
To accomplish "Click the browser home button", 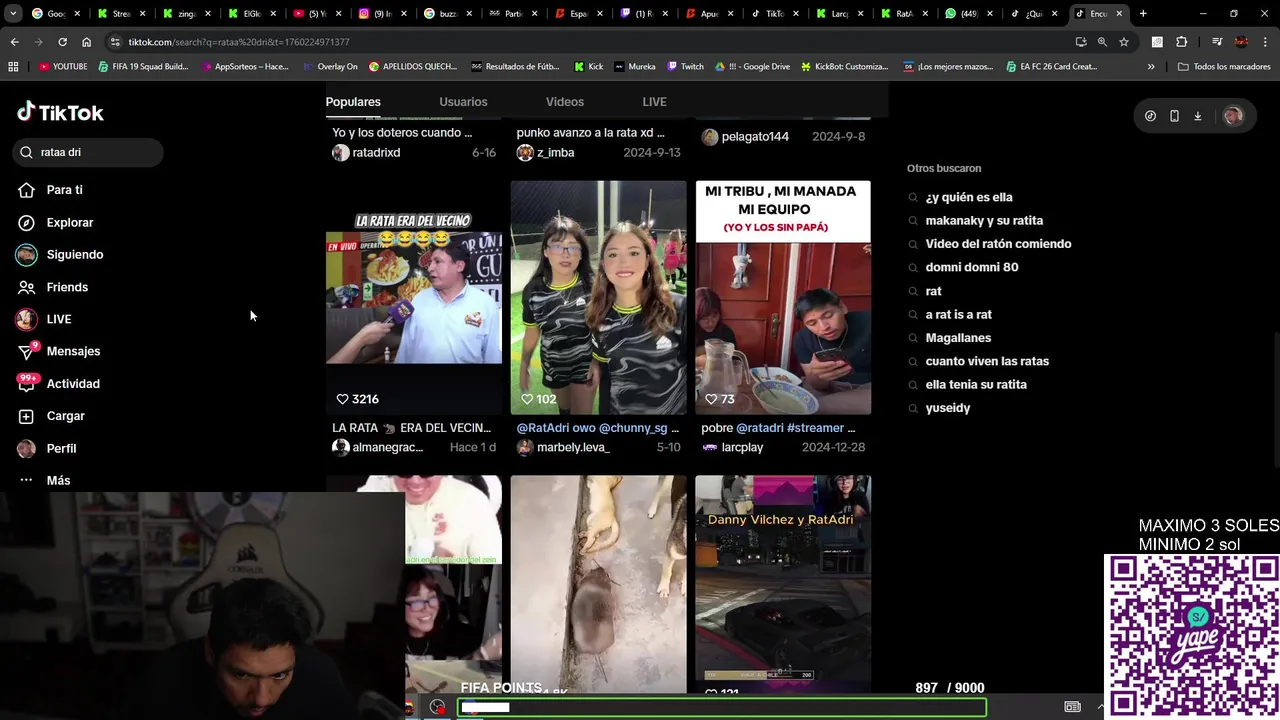I will (86, 42).
